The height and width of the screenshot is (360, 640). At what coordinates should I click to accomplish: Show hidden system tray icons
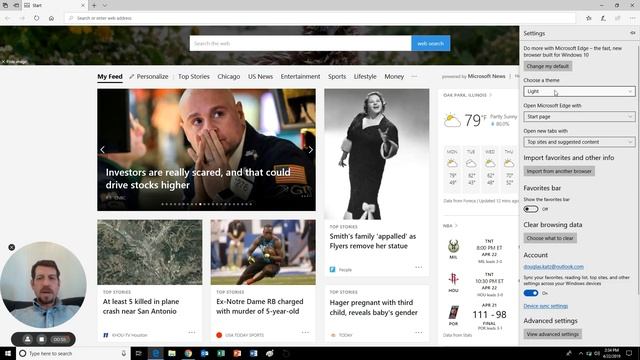click(580, 353)
